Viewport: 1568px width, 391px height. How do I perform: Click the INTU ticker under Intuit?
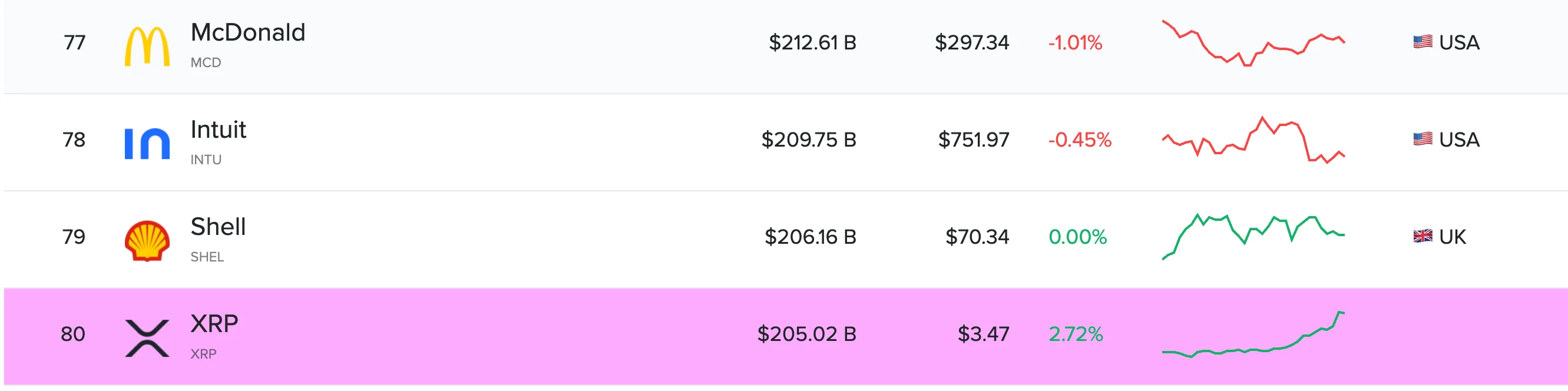pyautogui.click(x=207, y=159)
